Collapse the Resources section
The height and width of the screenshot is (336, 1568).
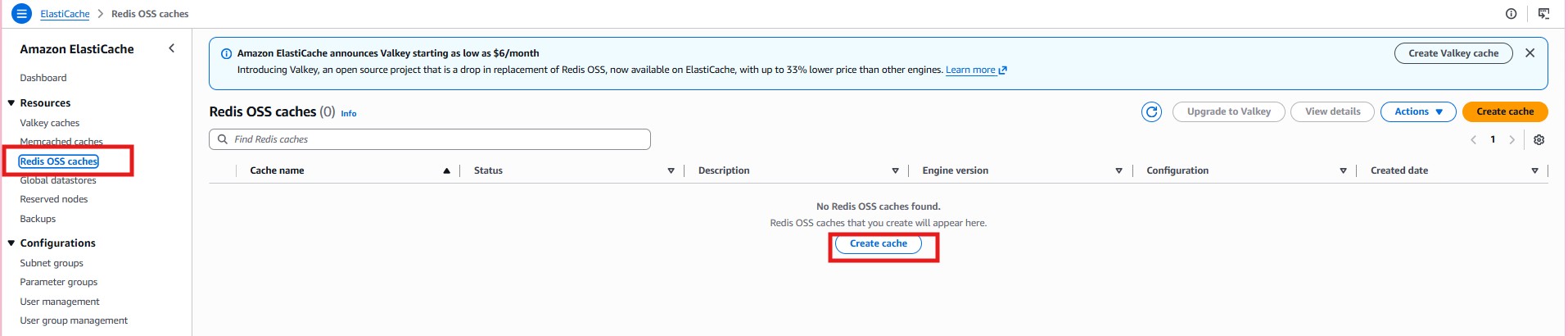click(11, 103)
